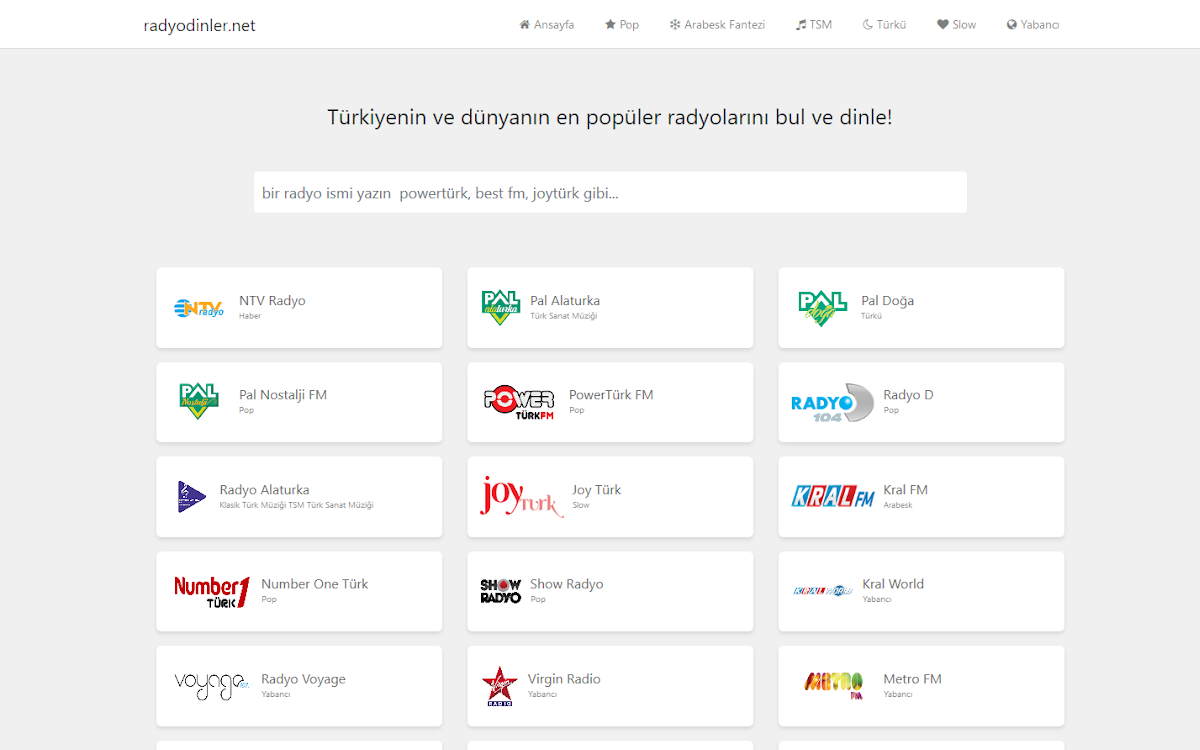Click the Türkü label under Pal Doğa

[871, 316]
